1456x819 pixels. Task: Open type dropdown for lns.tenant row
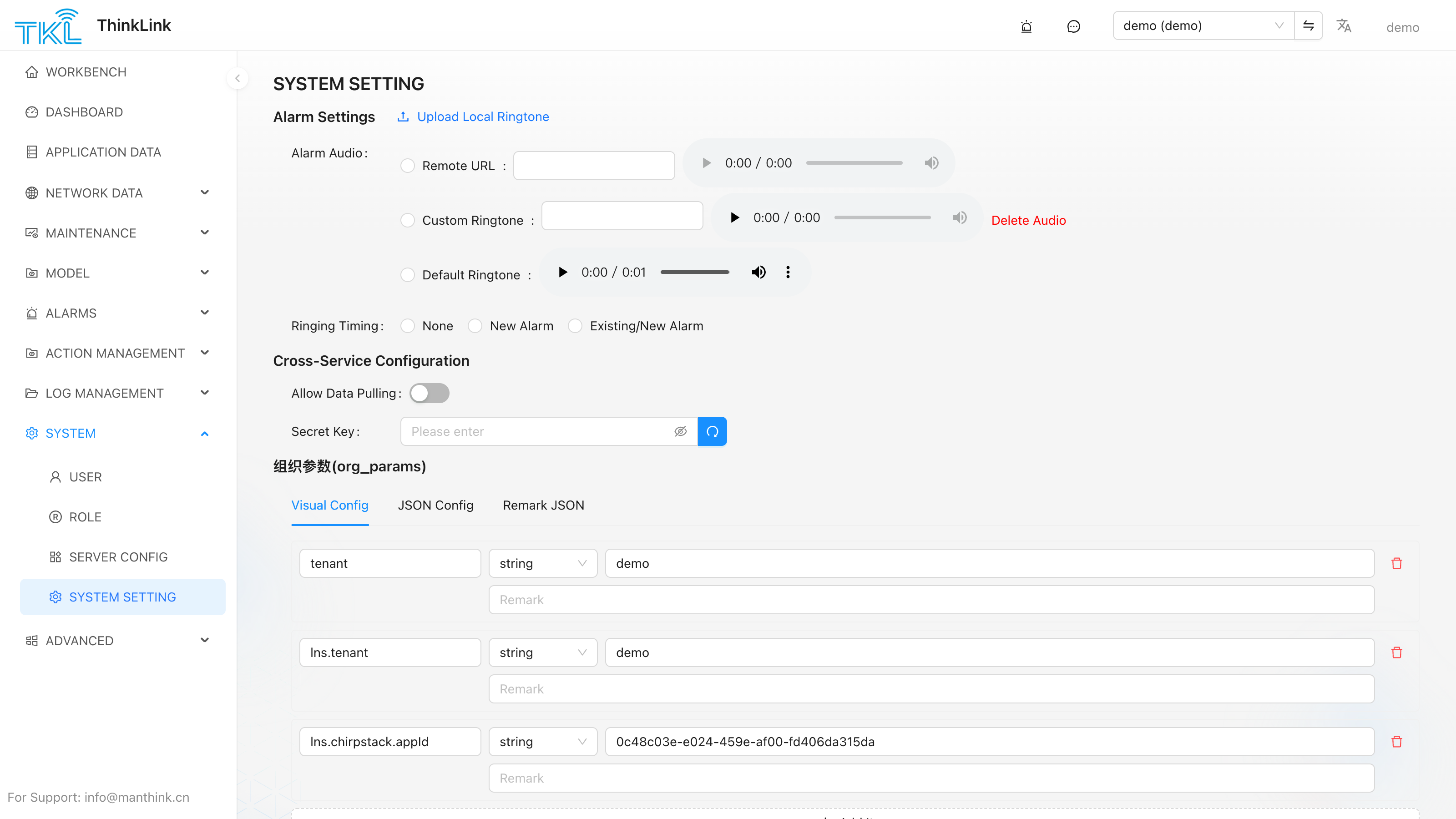[543, 652]
